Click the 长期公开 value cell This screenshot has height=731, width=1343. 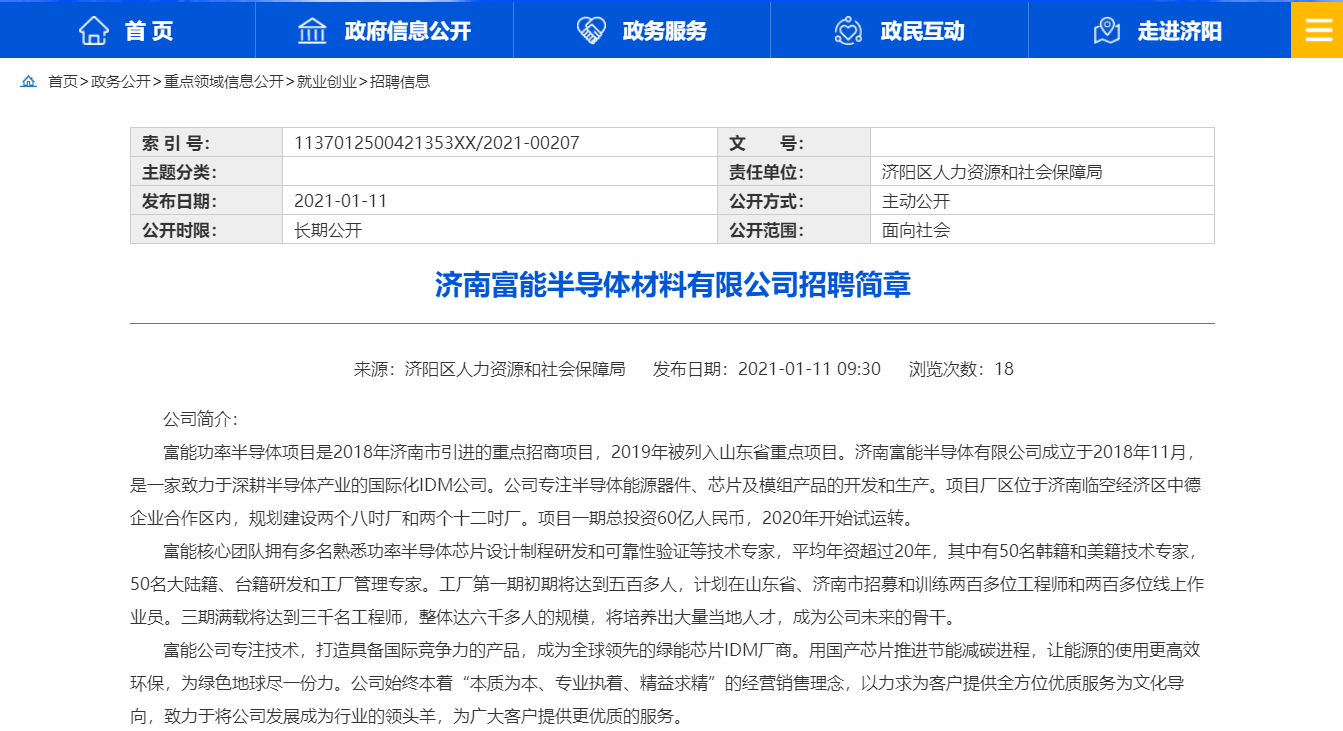[500, 230]
